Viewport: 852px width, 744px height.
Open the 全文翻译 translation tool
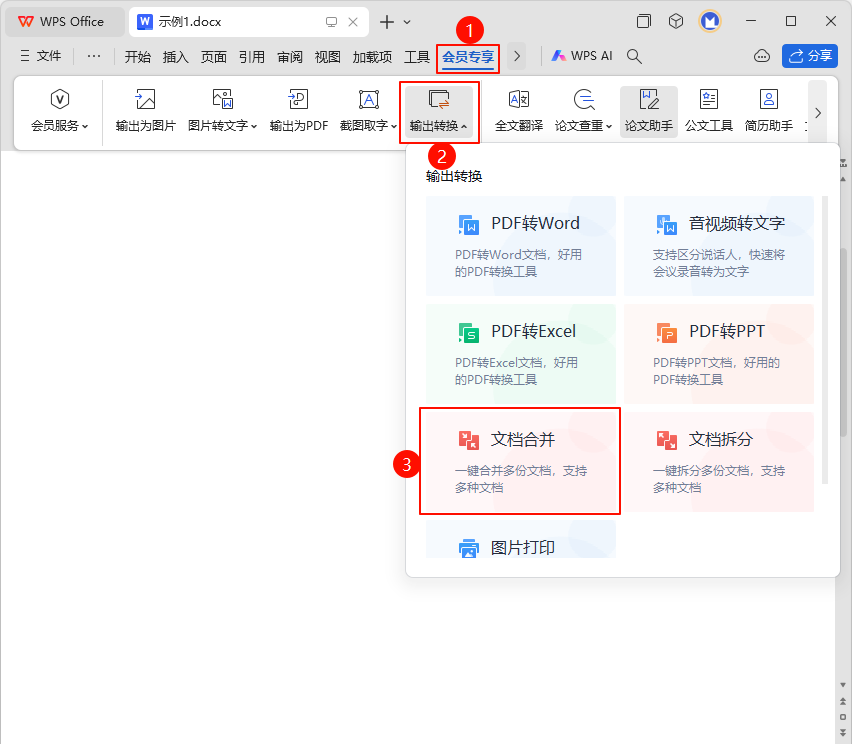coord(518,100)
